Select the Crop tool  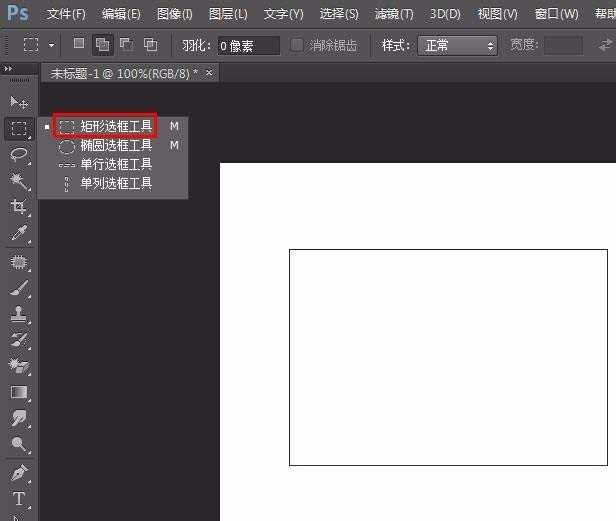point(19,207)
